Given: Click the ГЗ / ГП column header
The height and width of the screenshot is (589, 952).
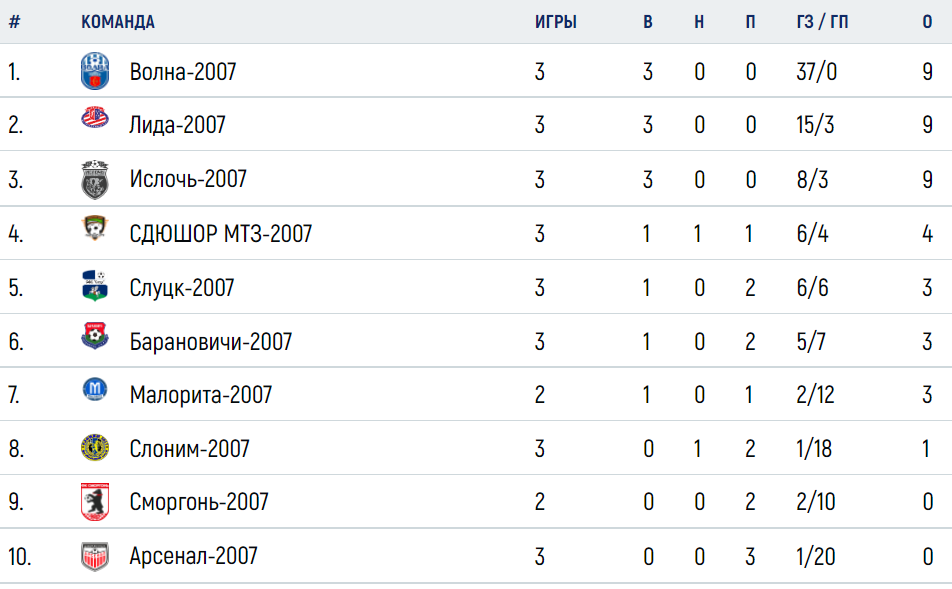Looking at the screenshot, I should coord(822,22).
